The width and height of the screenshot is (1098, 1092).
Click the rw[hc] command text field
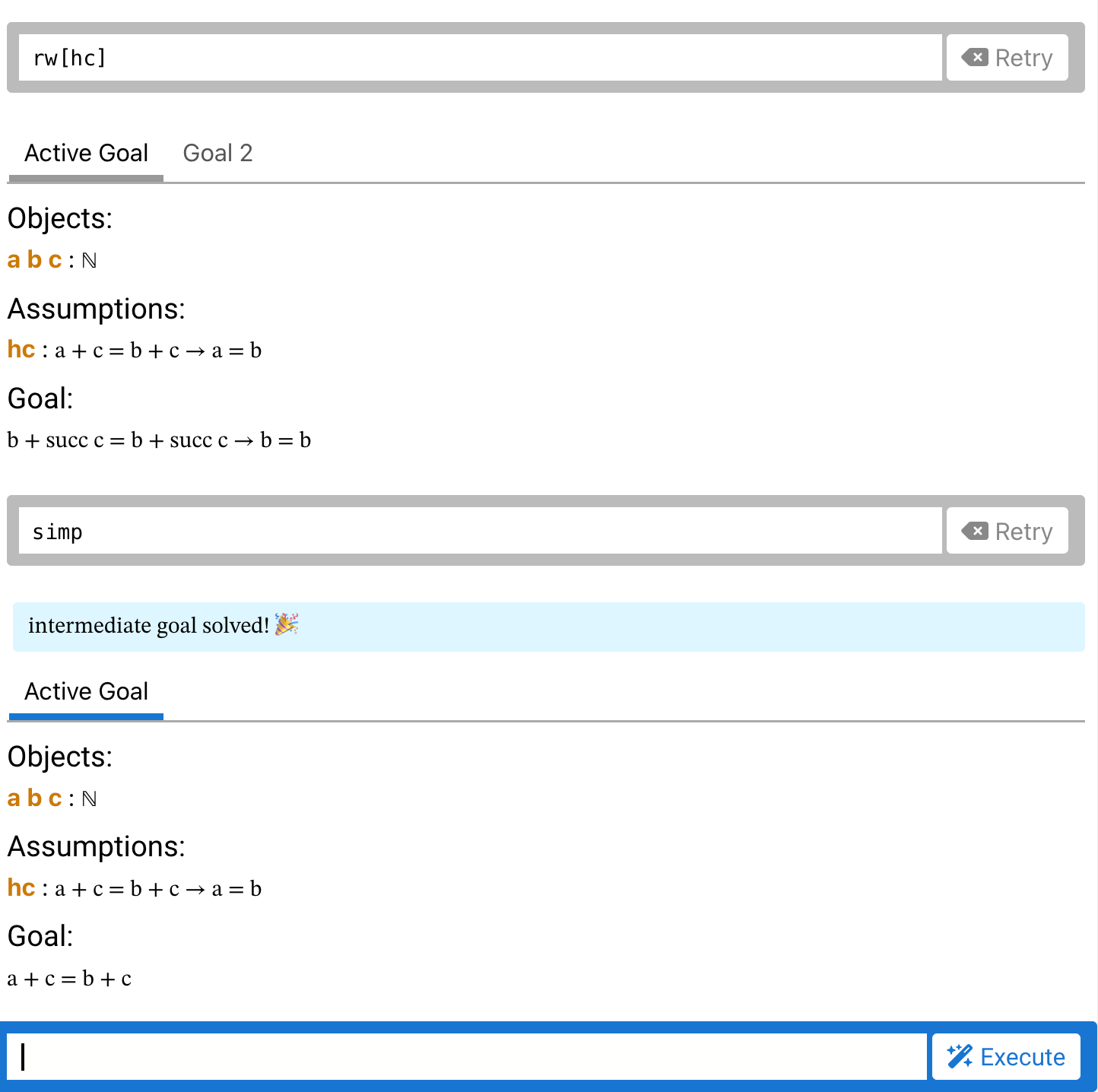481,58
